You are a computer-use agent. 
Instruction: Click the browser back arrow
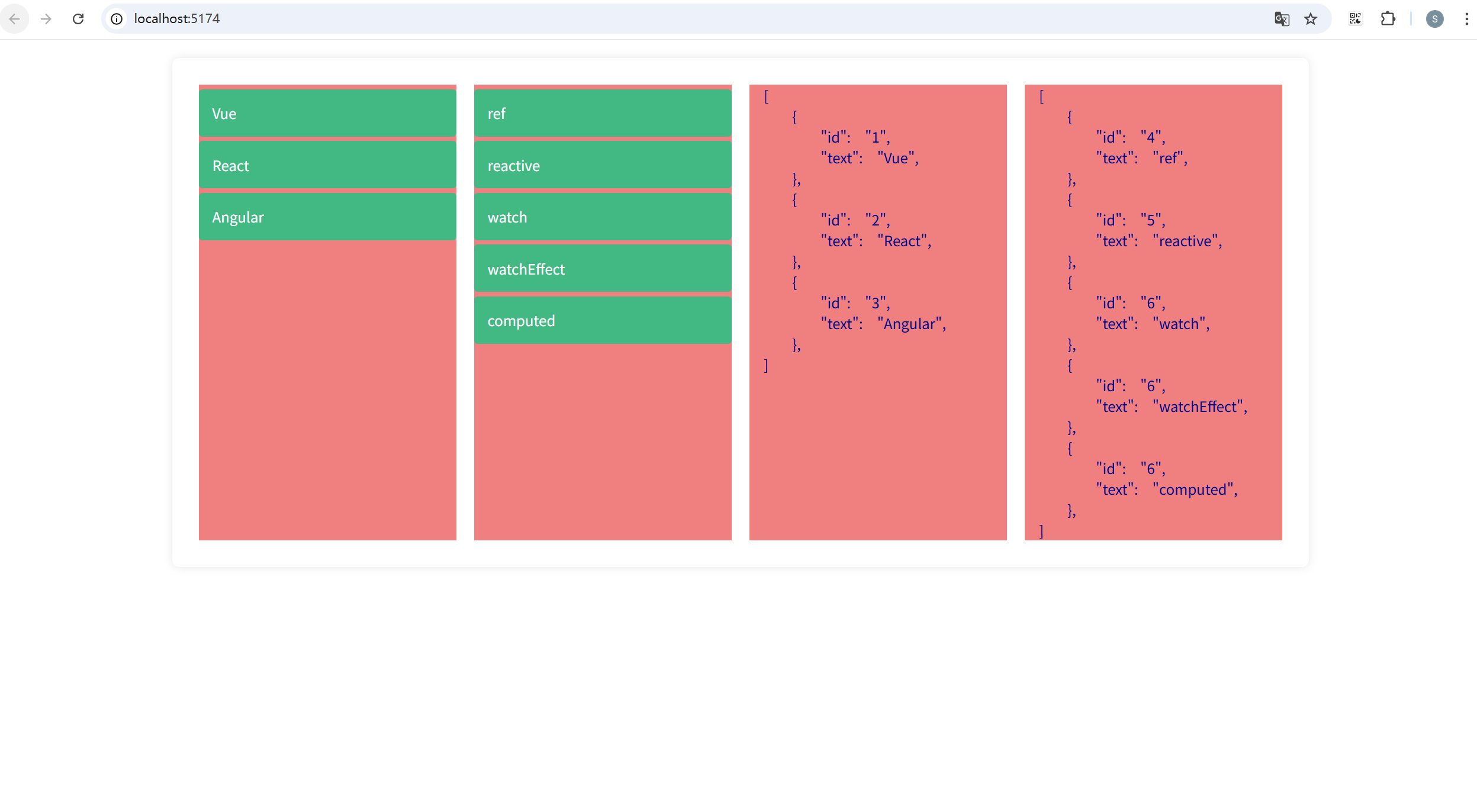click(14, 19)
